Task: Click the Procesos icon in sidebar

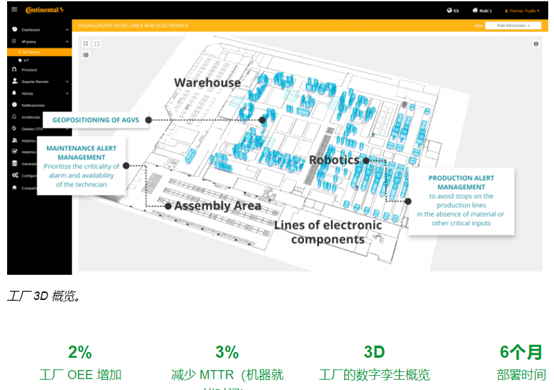Action: [14, 70]
